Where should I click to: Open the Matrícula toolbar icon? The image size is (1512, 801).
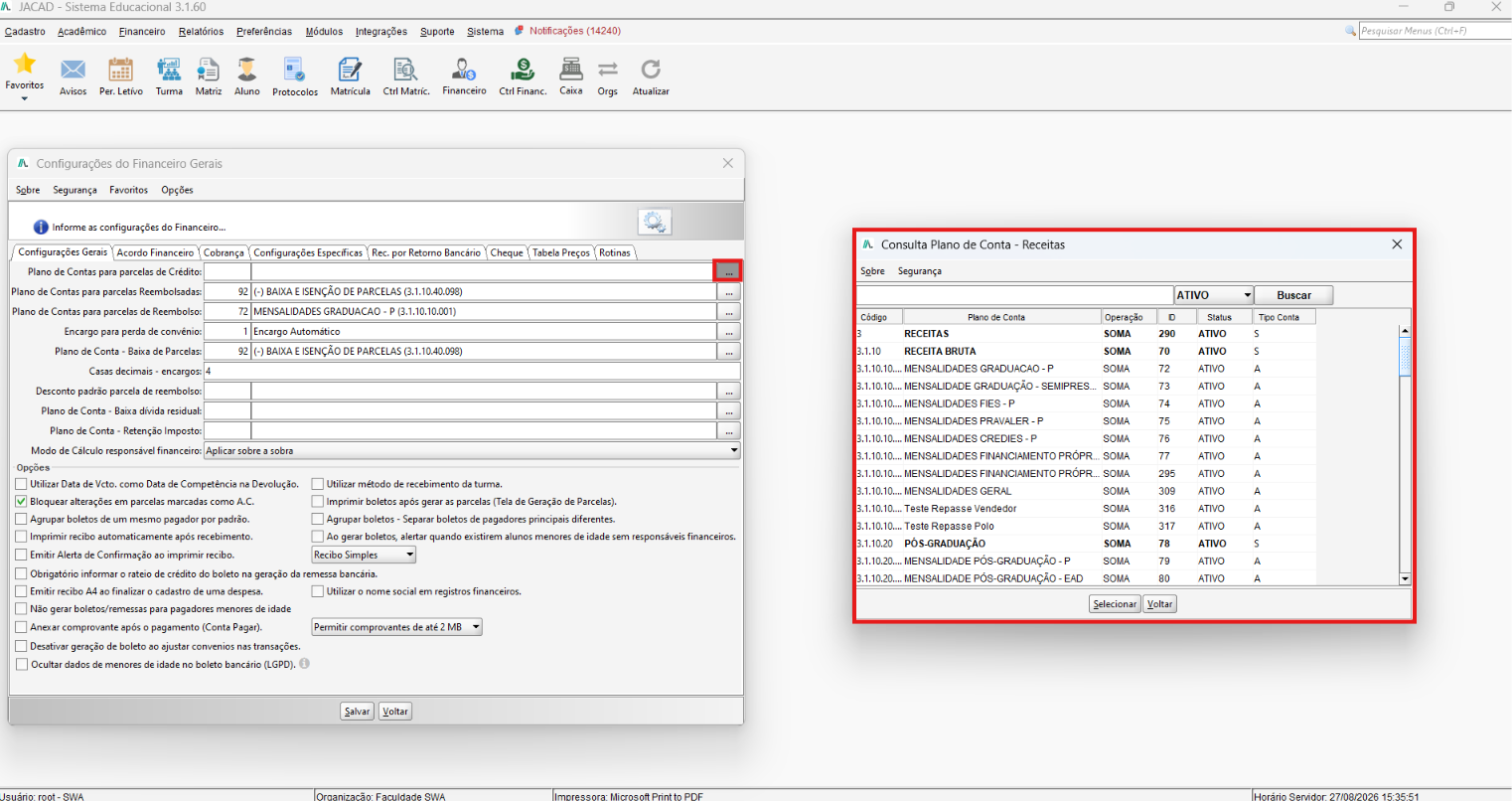[x=350, y=70]
